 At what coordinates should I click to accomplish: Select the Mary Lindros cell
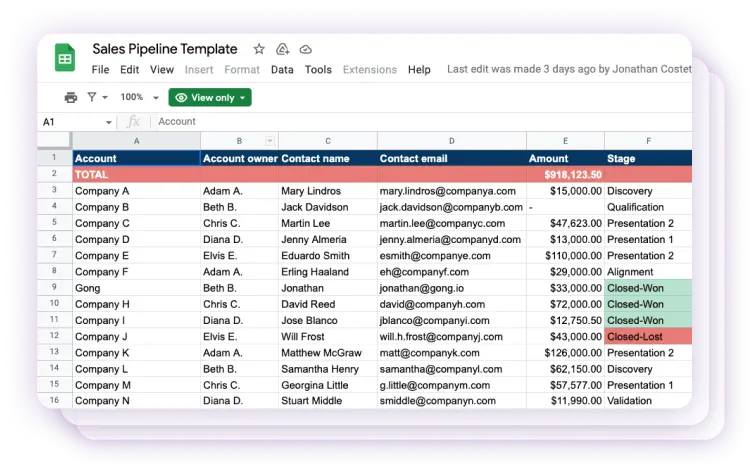pyautogui.click(x=328, y=191)
